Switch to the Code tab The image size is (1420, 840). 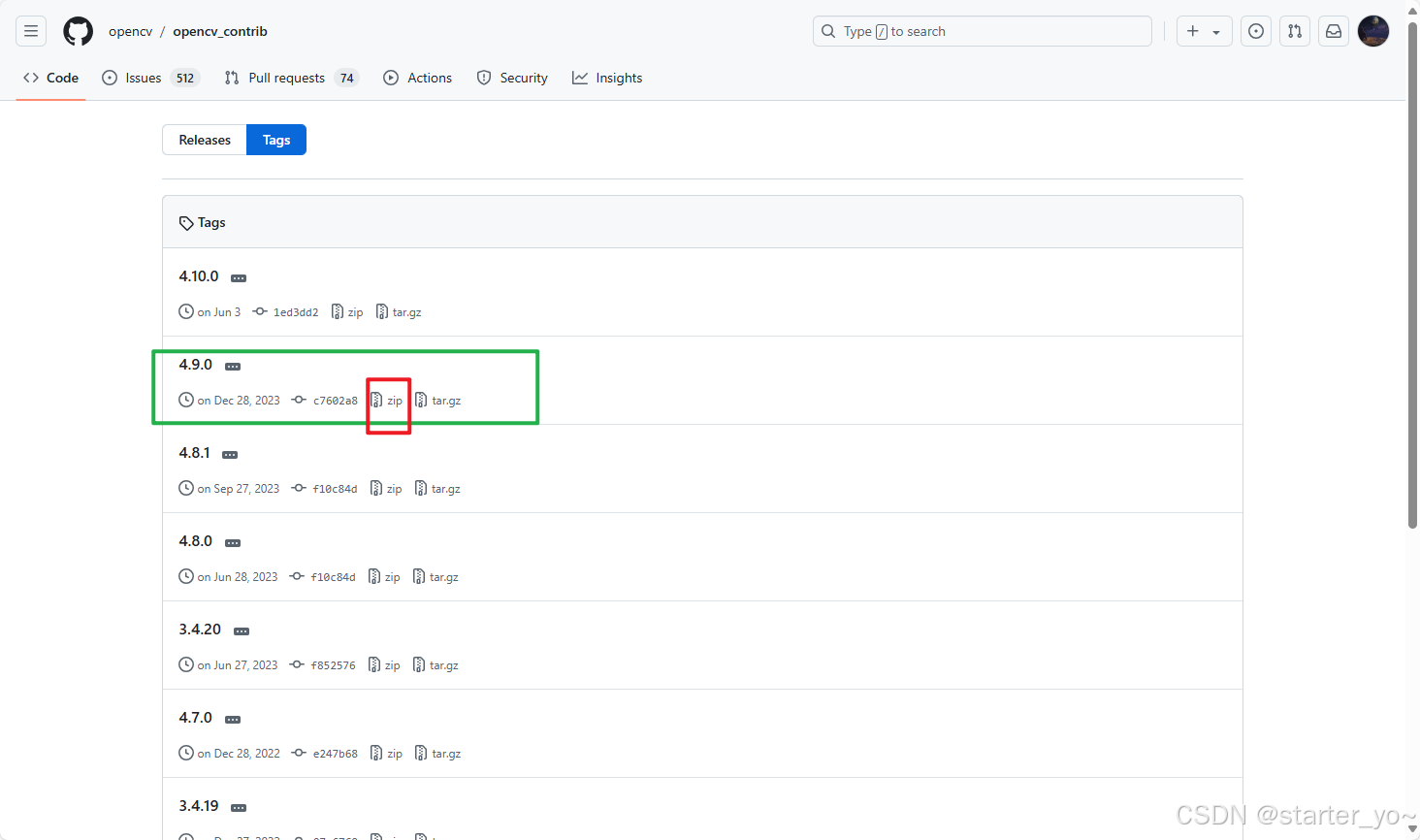pos(50,78)
